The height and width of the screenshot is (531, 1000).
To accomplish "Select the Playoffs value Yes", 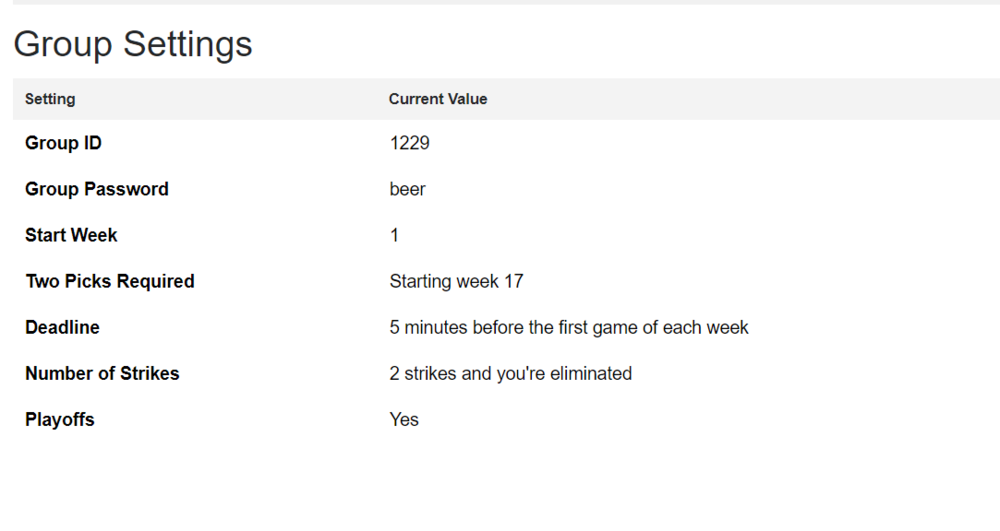I will click(x=404, y=419).
